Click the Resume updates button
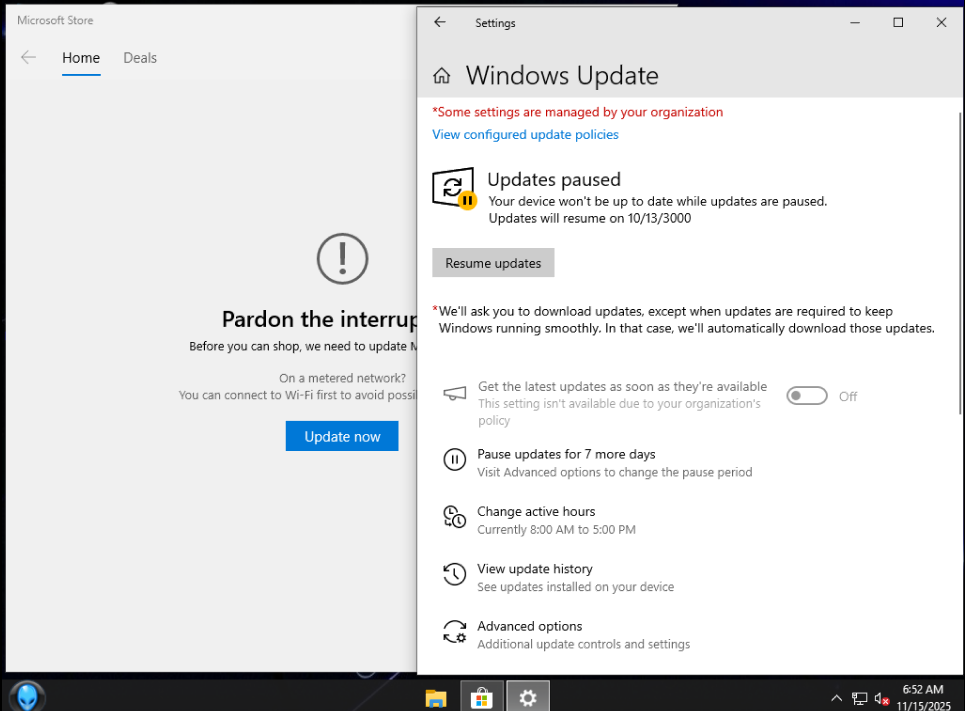965x711 pixels. 493,263
